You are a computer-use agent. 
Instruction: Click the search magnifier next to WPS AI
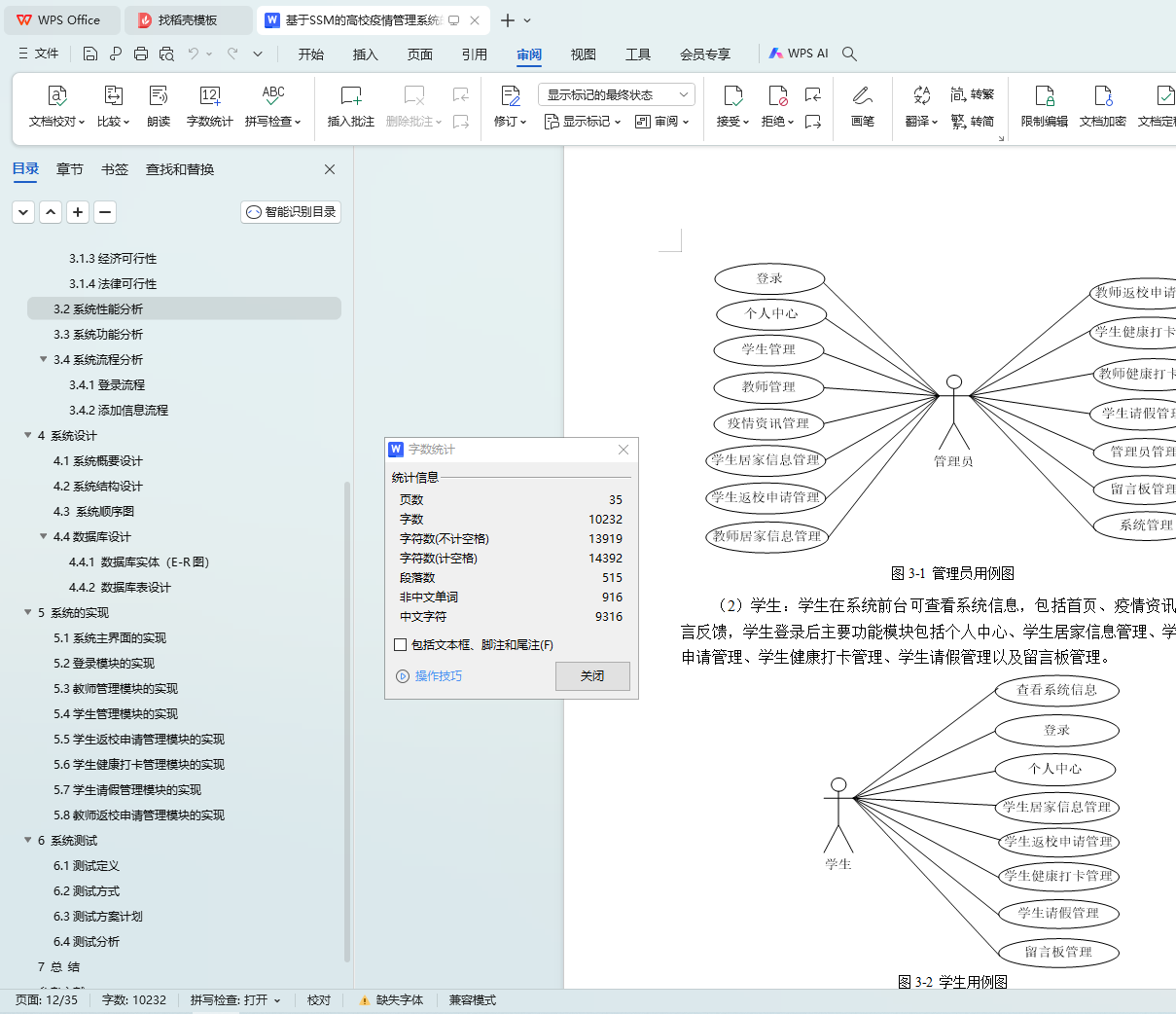pos(849,54)
